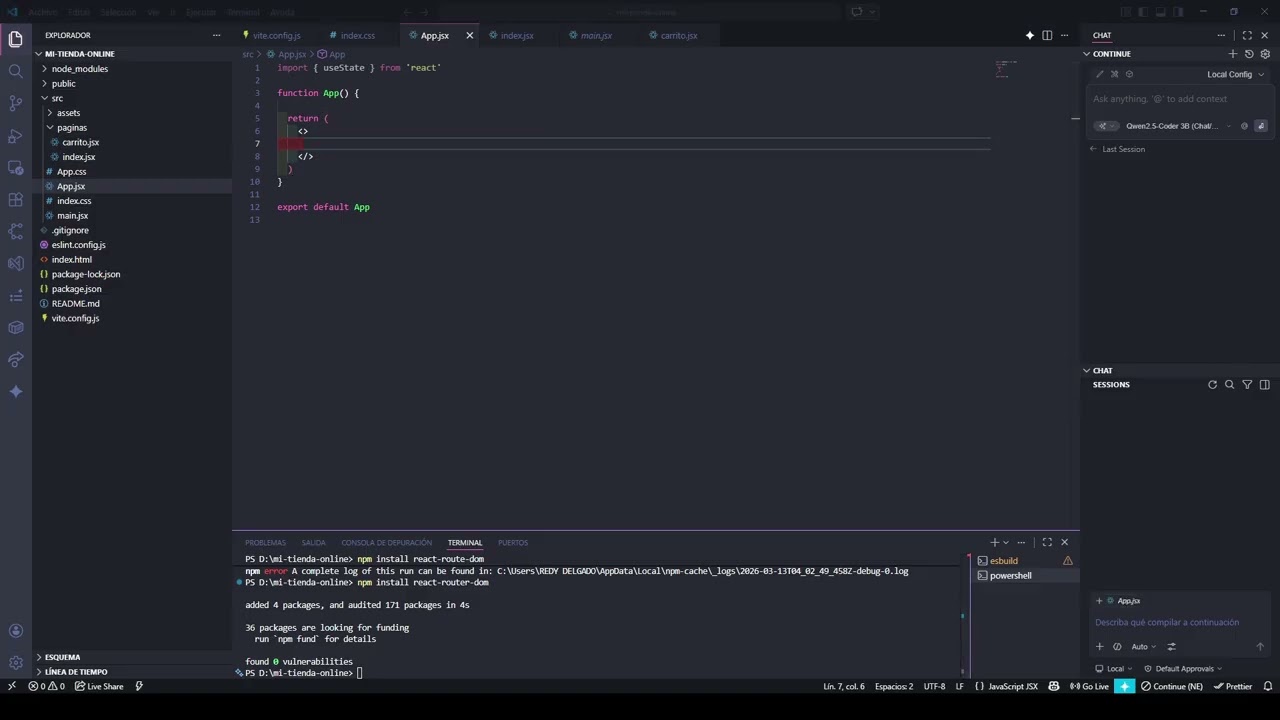Open the Run and Debug view

[15, 135]
